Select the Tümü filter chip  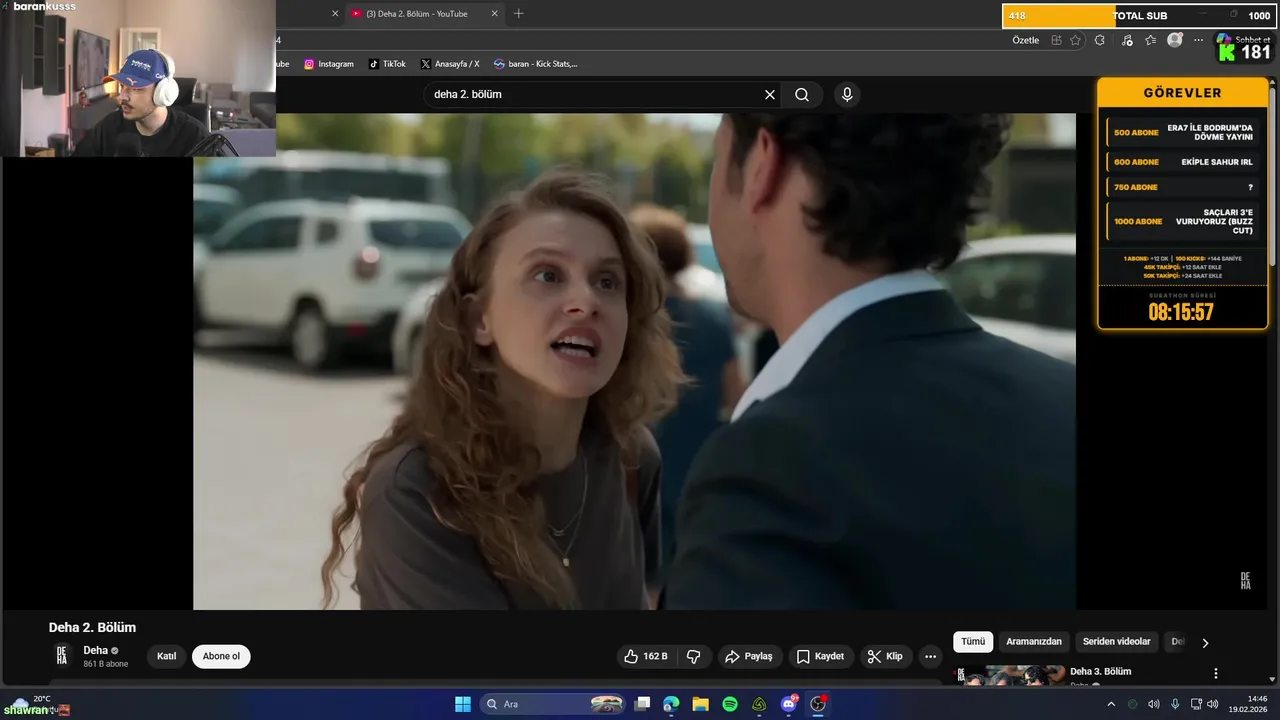coord(973,641)
